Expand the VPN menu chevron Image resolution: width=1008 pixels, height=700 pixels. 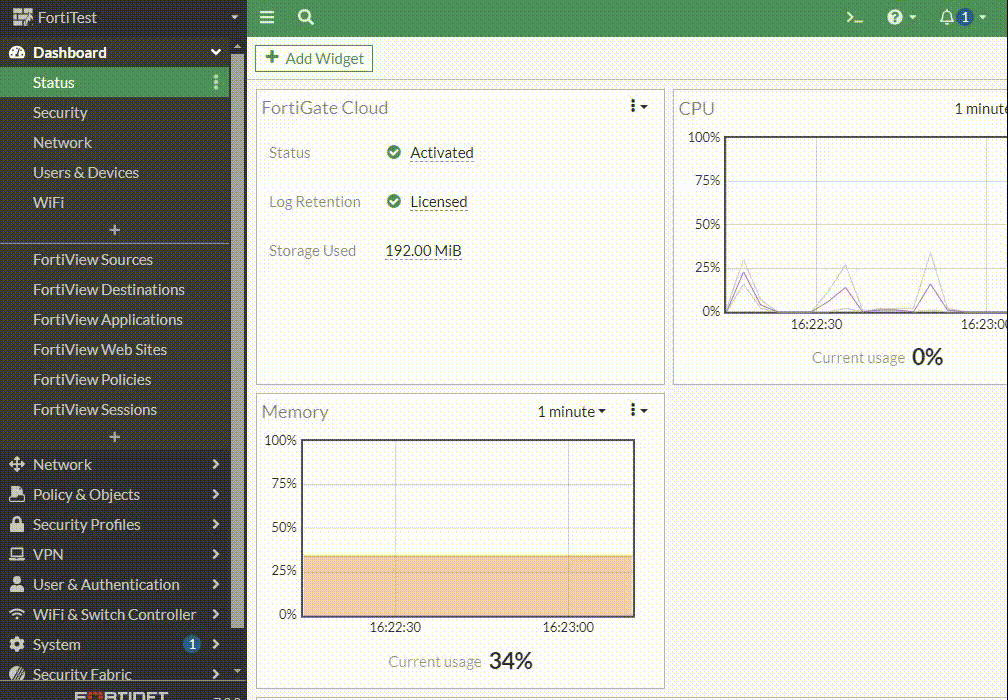point(216,554)
